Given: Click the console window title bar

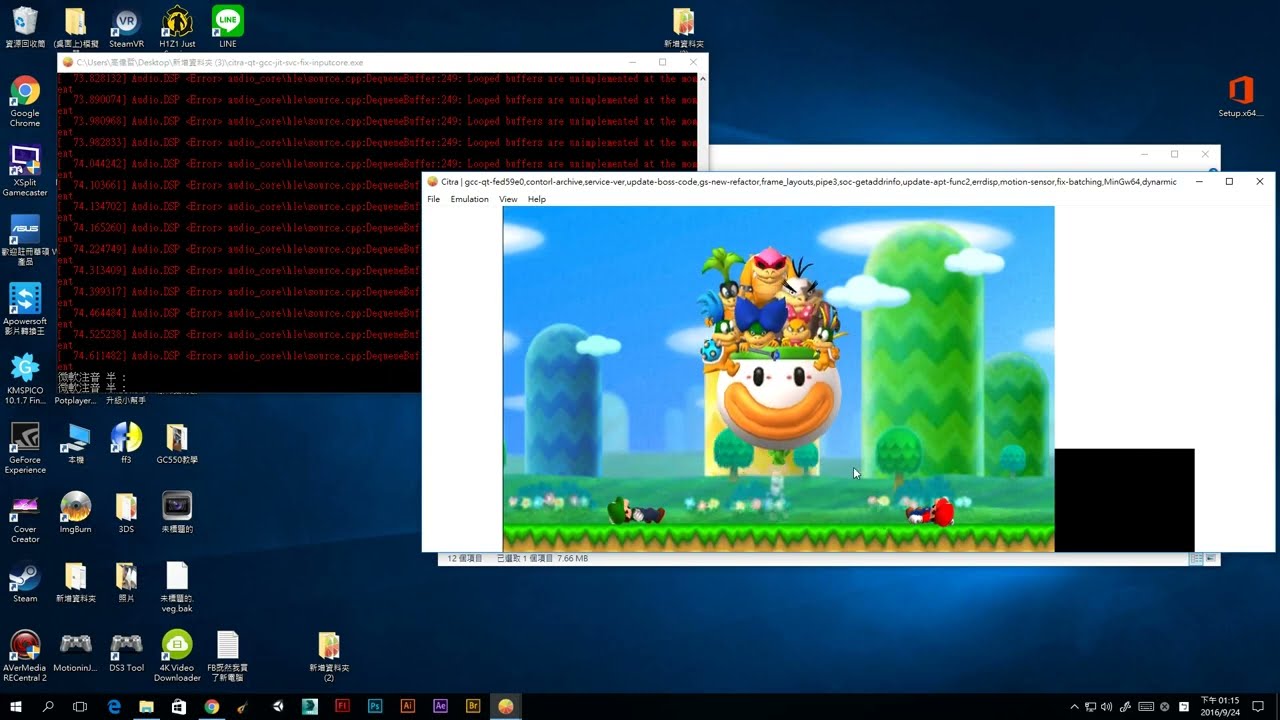Looking at the screenshot, I should click(383, 62).
